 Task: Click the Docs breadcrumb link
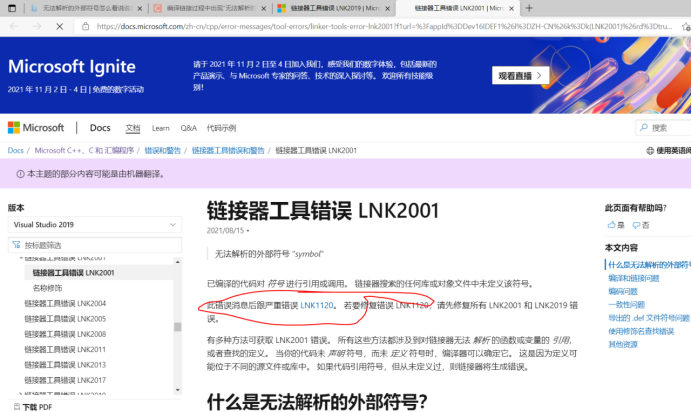(15, 150)
